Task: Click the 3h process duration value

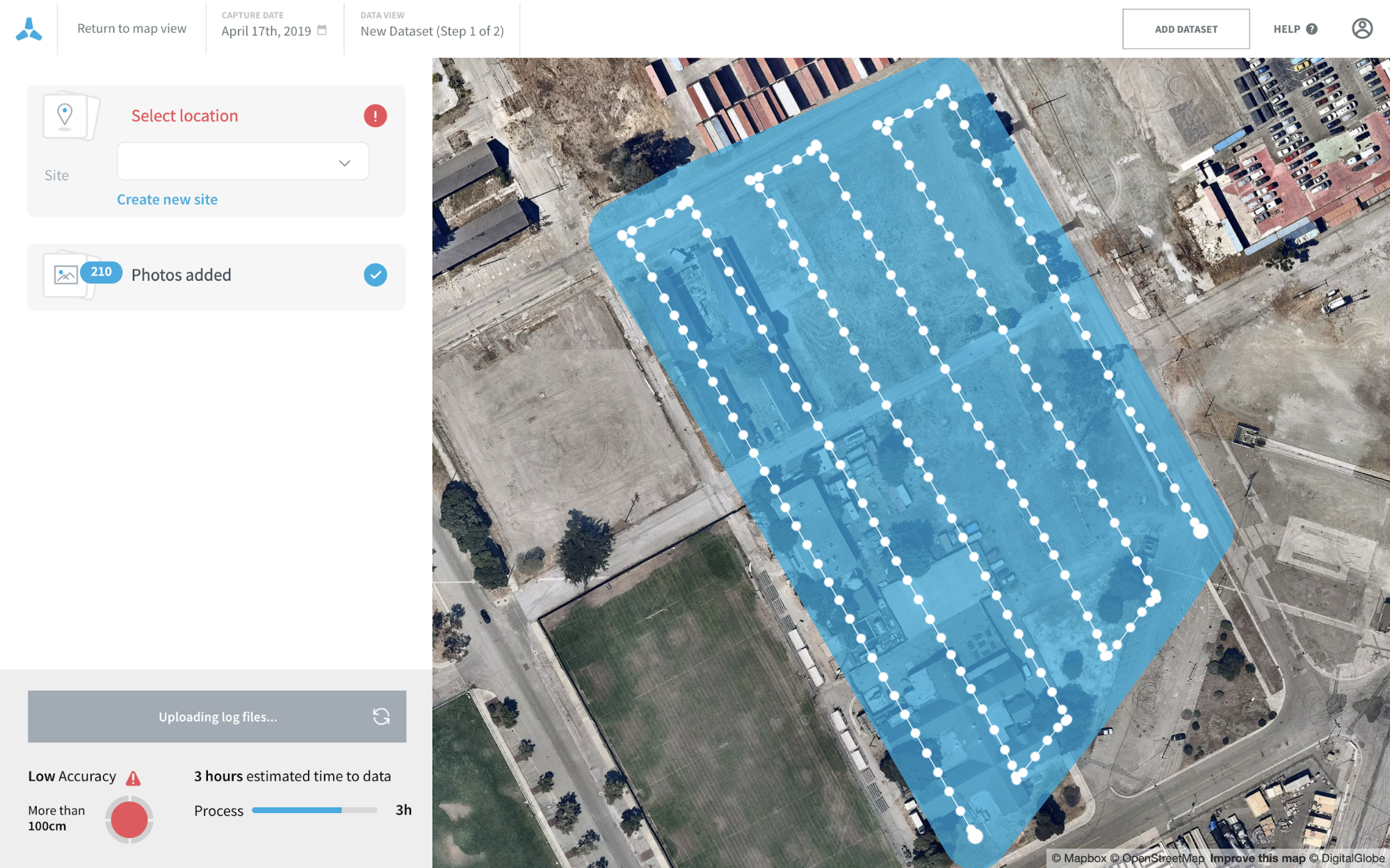Action: (403, 810)
